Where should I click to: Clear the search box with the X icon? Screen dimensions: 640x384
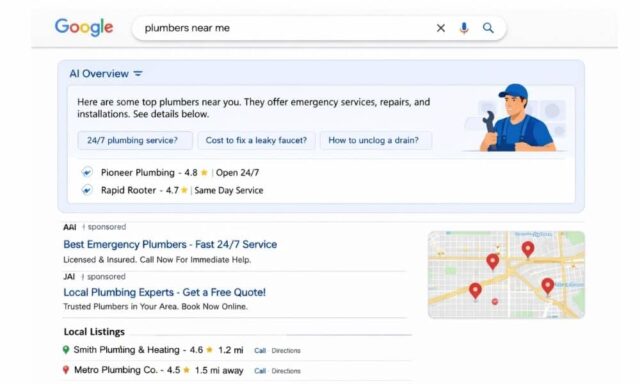click(x=441, y=28)
